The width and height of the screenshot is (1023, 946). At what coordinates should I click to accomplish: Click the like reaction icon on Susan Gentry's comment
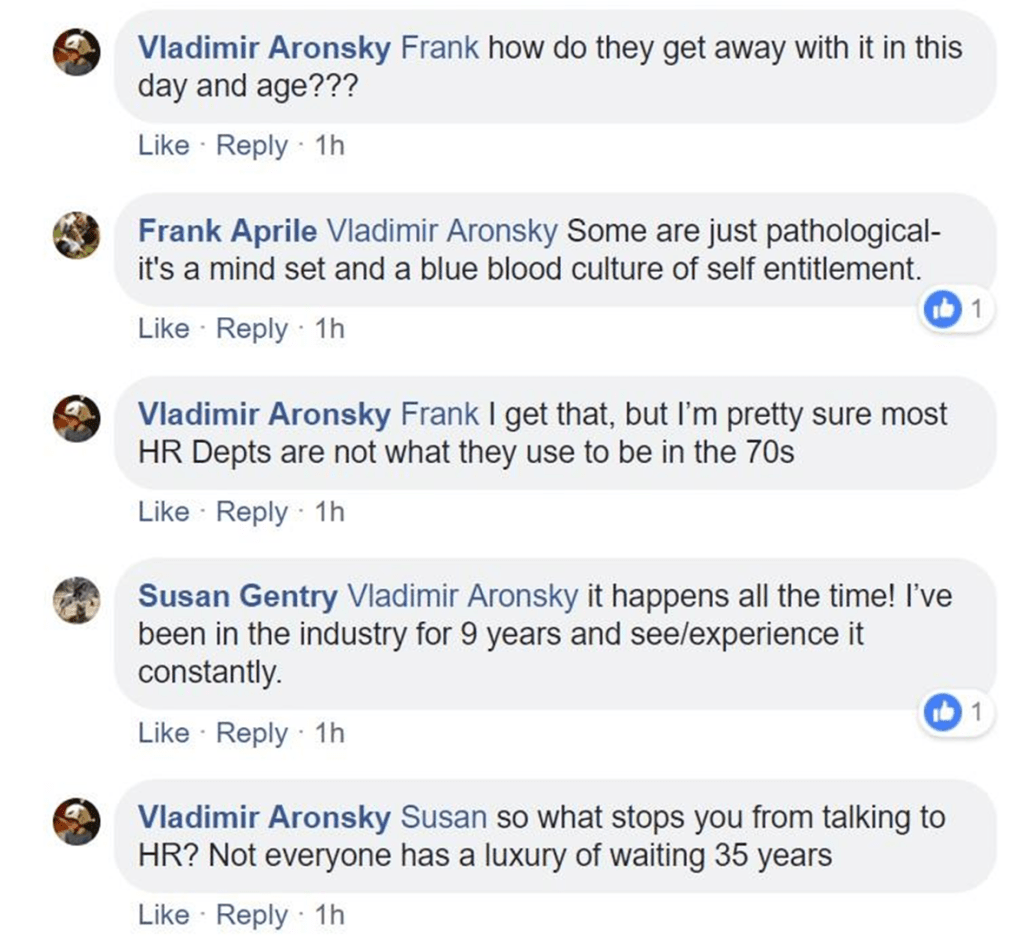coord(942,713)
